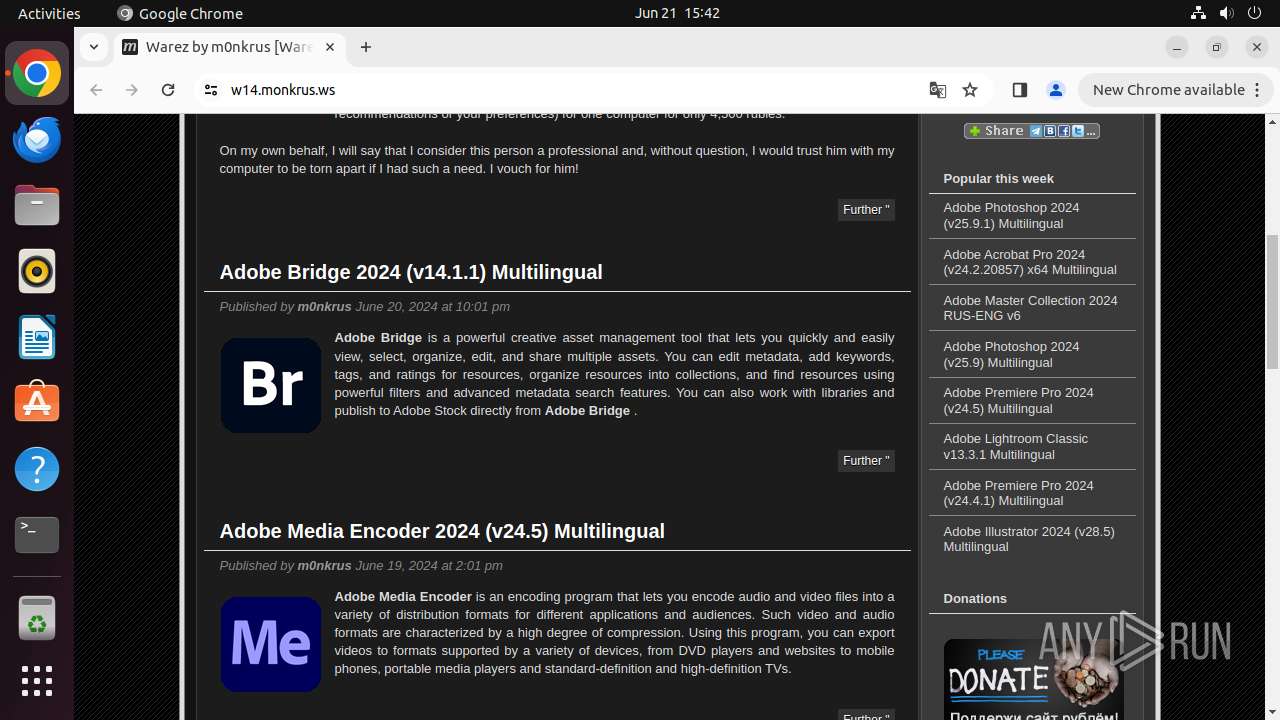Click the page vertical scrollbar thumb

[1272, 300]
